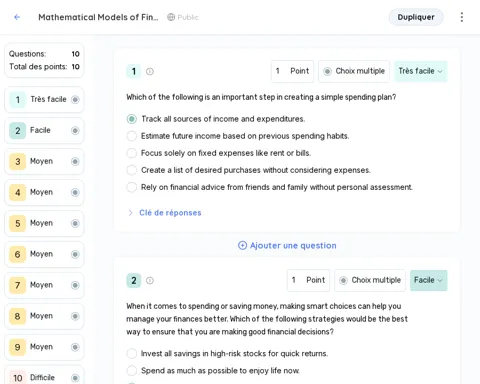
Task: Click the yellow number 6 badge
Action: (x=17, y=254)
